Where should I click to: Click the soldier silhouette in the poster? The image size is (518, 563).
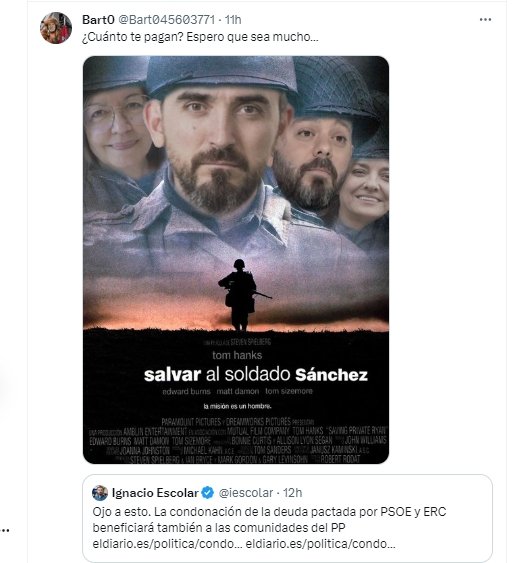(241, 294)
